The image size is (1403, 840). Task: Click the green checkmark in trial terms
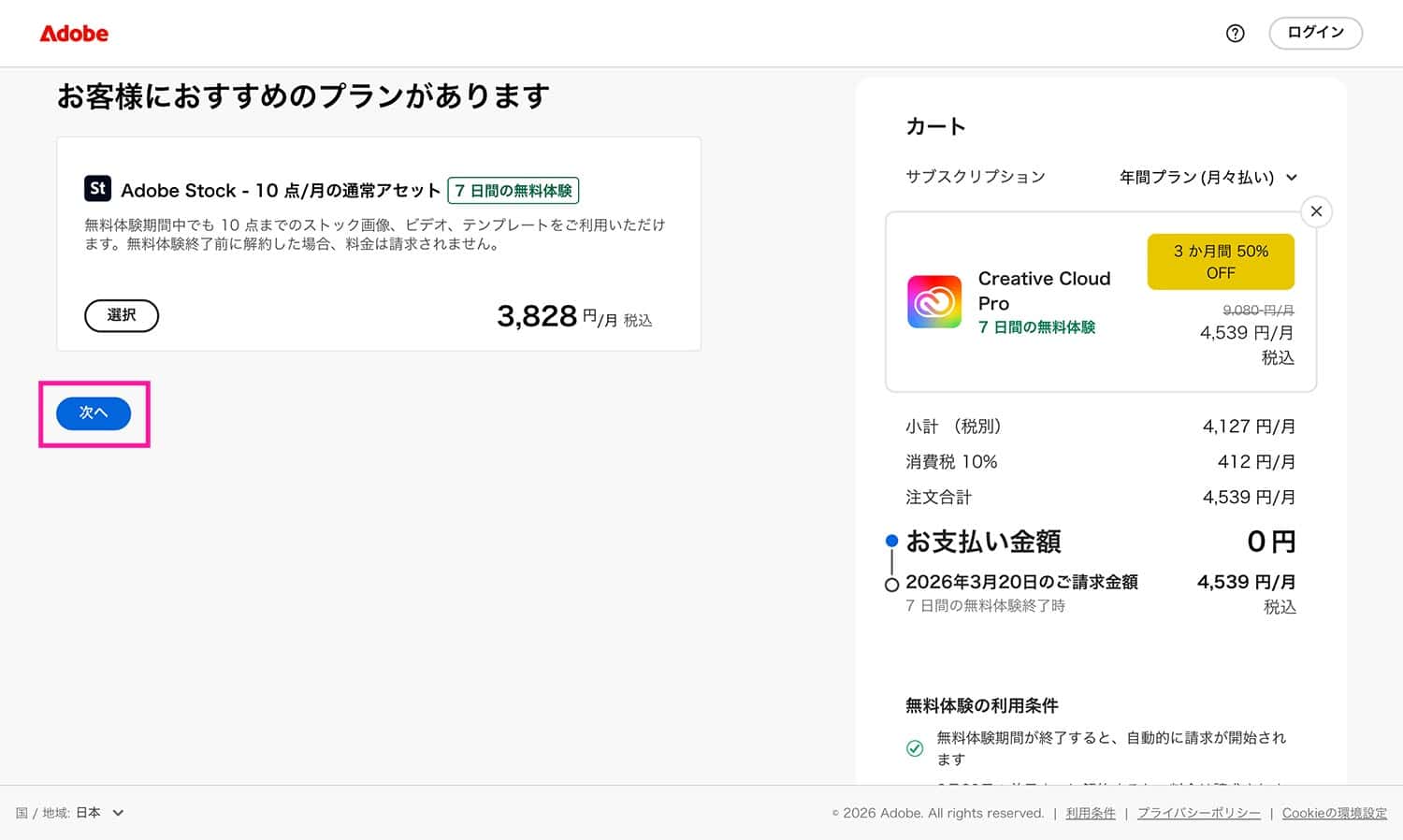click(x=915, y=747)
